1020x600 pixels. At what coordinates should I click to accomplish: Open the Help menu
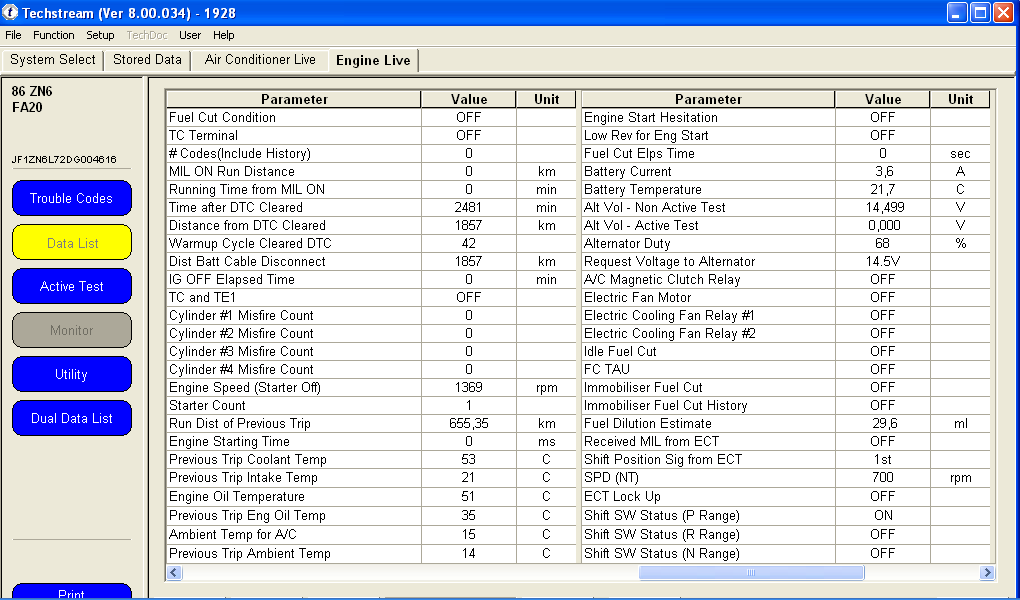(224, 35)
